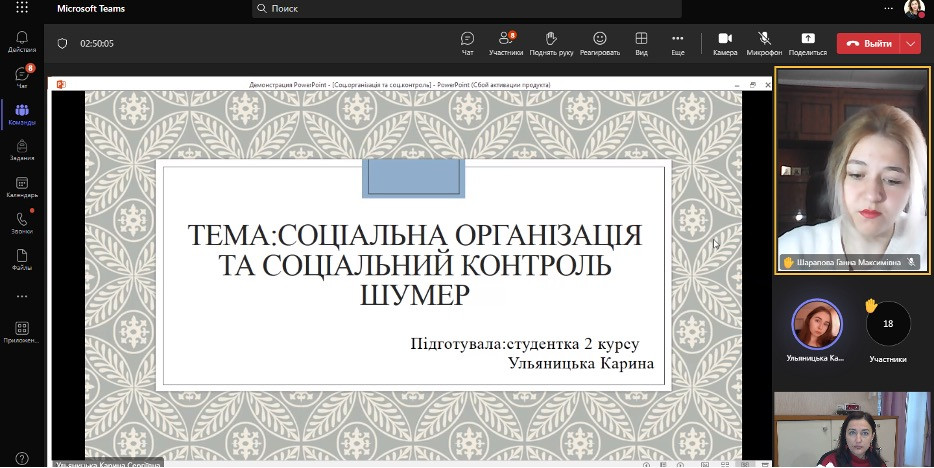The width and height of the screenshot is (934, 468).
Task: Show the Участники list in toolbar
Action: (506, 43)
